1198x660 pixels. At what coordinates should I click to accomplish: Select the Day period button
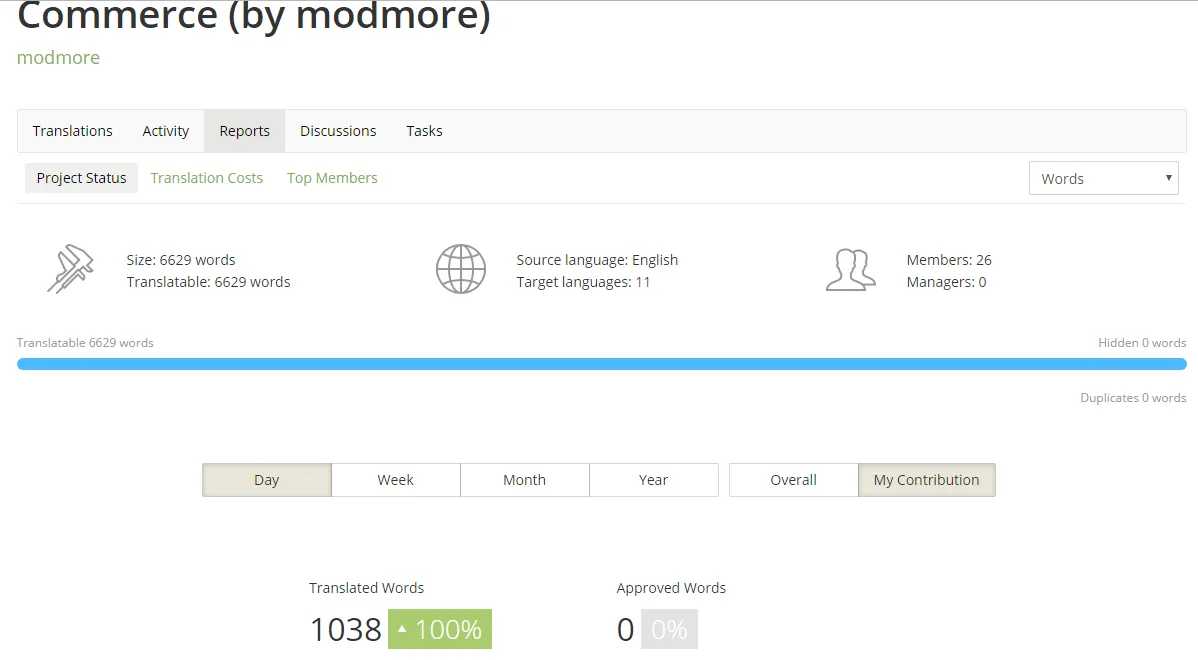tap(267, 480)
